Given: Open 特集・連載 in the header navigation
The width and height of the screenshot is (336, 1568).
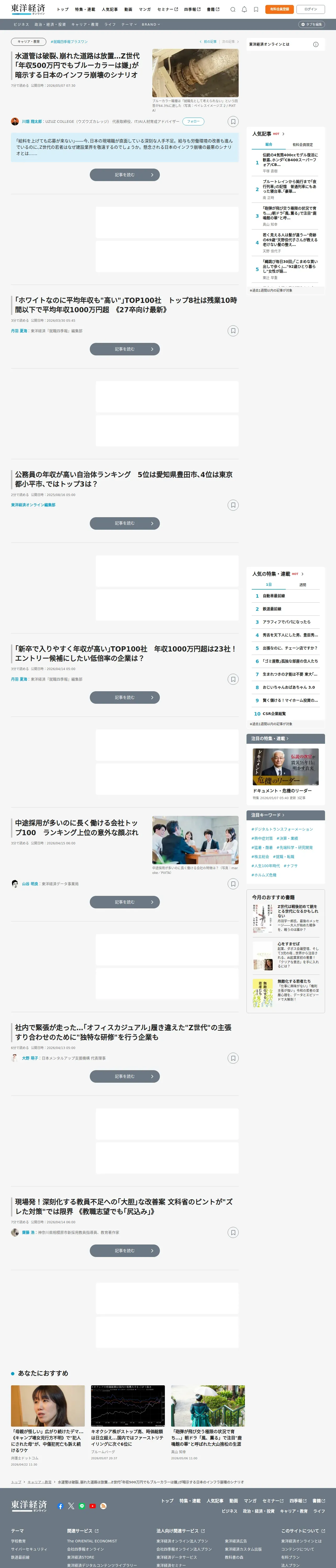Looking at the screenshot, I should coord(85,9).
